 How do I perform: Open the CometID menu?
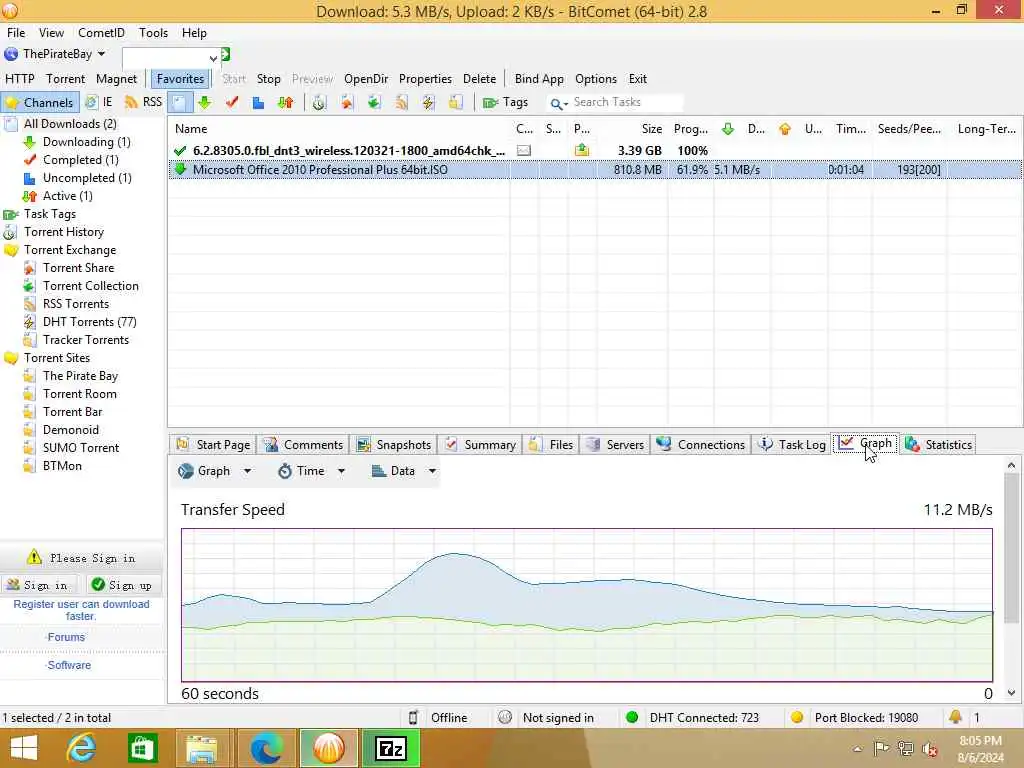pyautogui.click(x=101, y=33)
